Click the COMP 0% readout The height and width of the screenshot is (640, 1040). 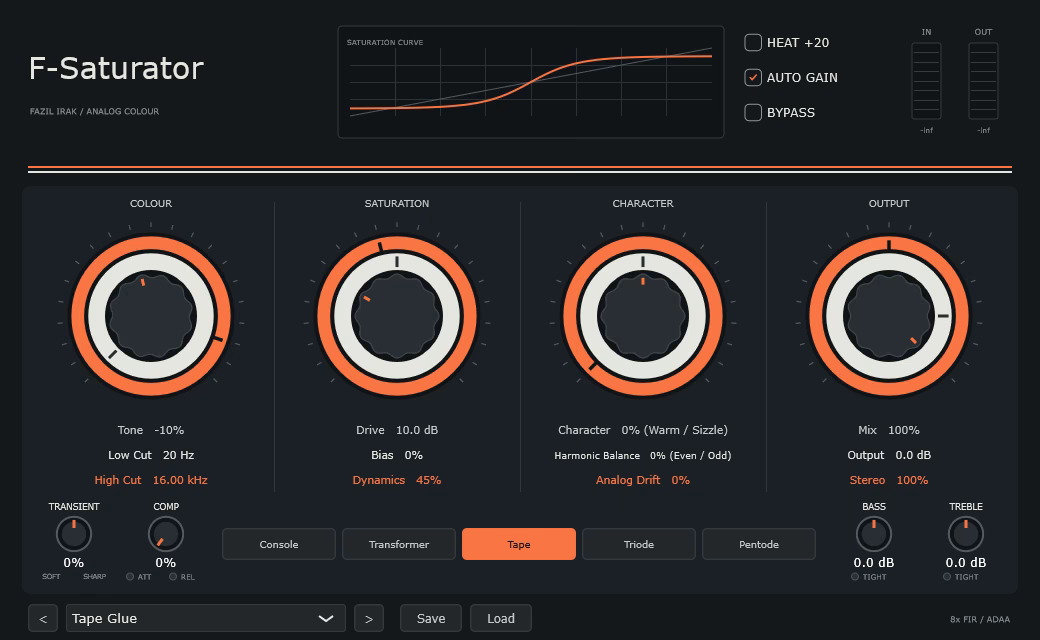[166, 562]
